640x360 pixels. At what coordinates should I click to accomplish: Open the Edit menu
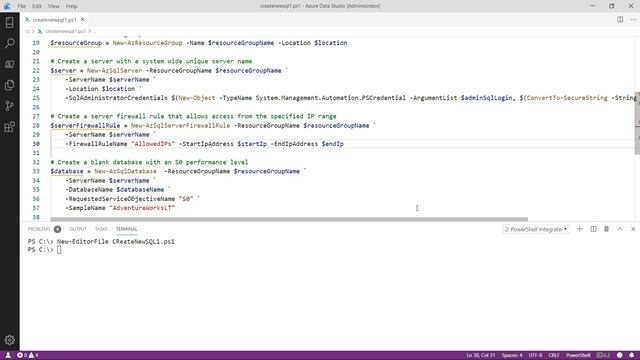(x=37, y=6)
